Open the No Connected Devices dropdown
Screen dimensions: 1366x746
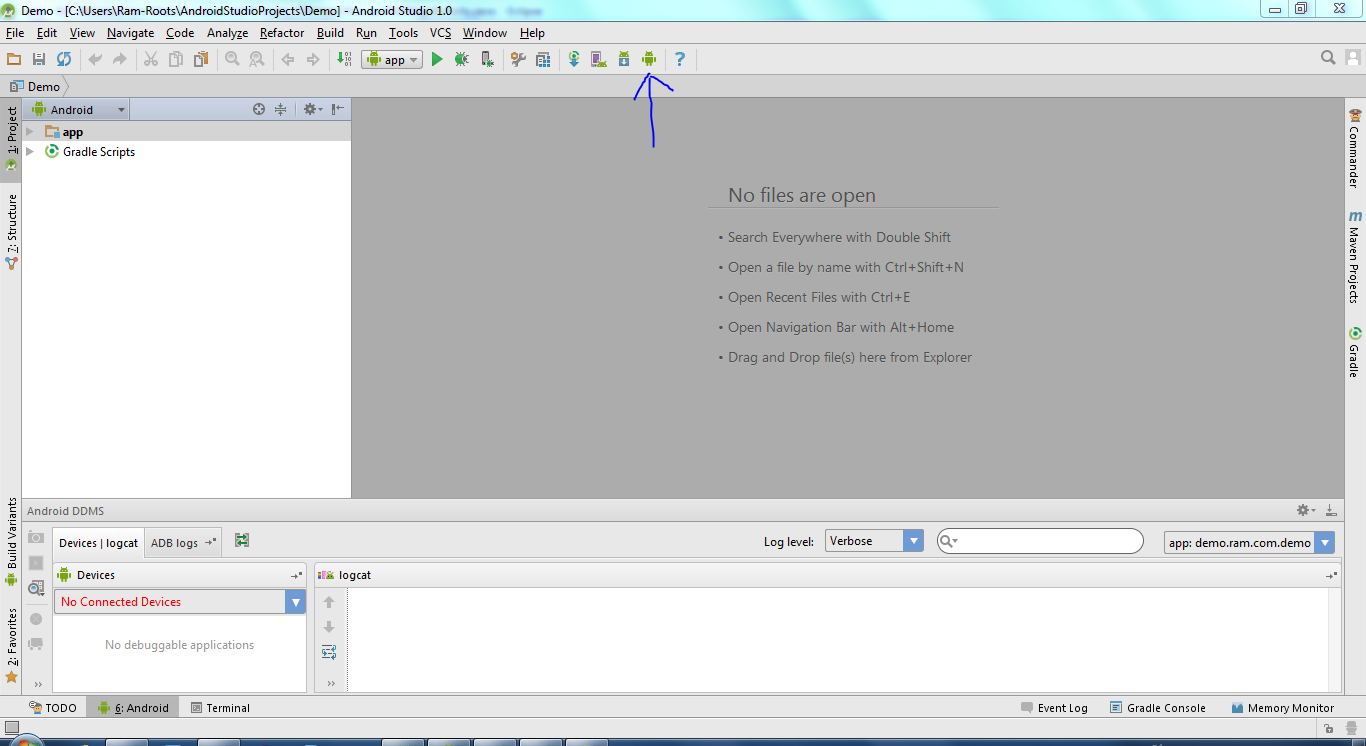(180, 602)
